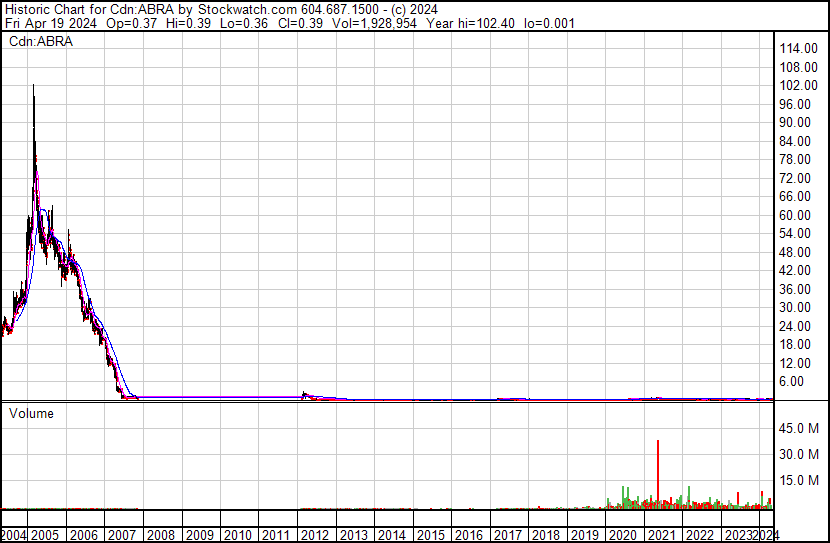Viewport: 830px width, 543px height.
Task: Click the 2021 red volume spike
Action: (658, 470)
